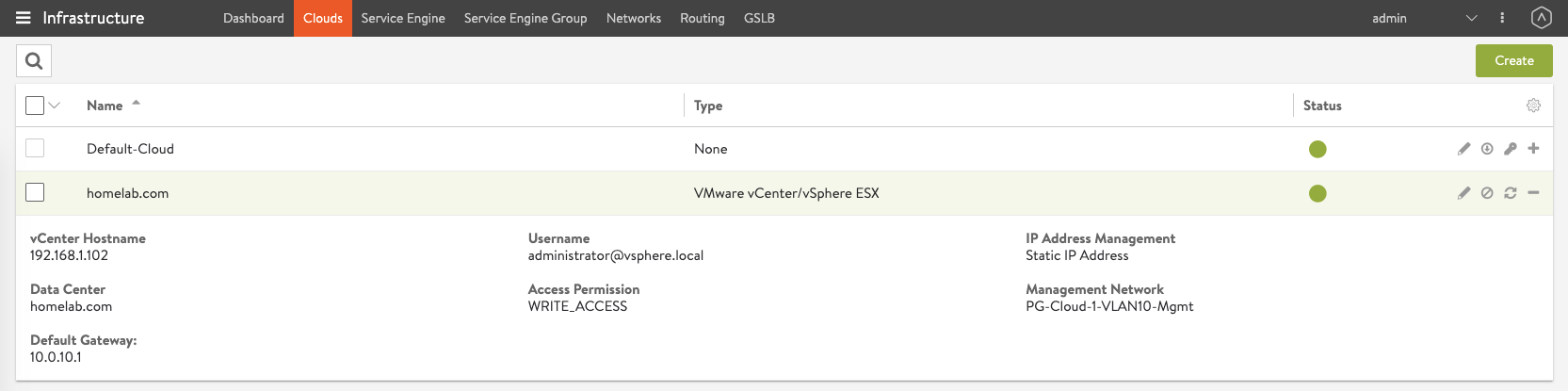1568x391 pixels.
Task: Open table column settings gear
Action: coord(1533,106)
